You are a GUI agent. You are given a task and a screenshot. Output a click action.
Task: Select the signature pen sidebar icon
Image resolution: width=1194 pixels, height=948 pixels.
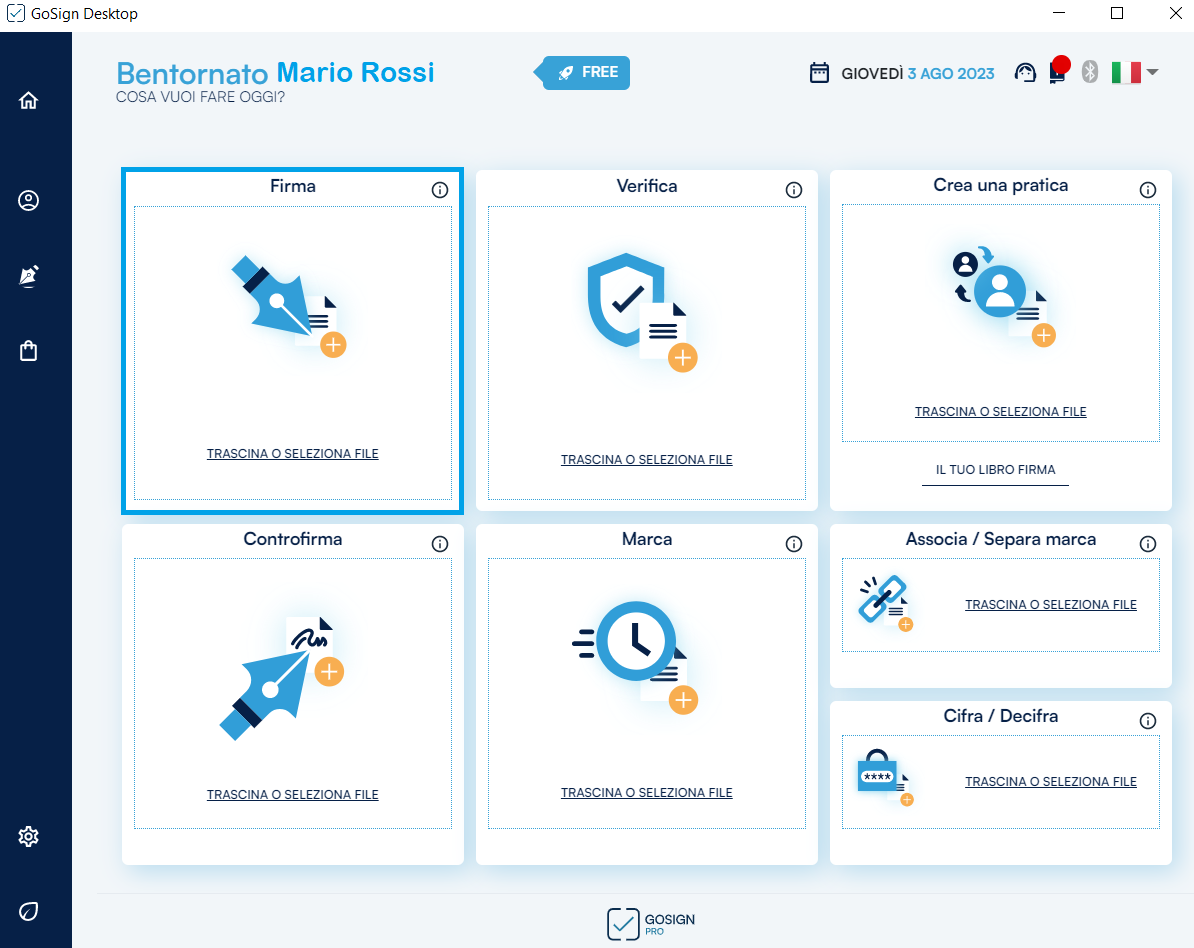(28, 277)
